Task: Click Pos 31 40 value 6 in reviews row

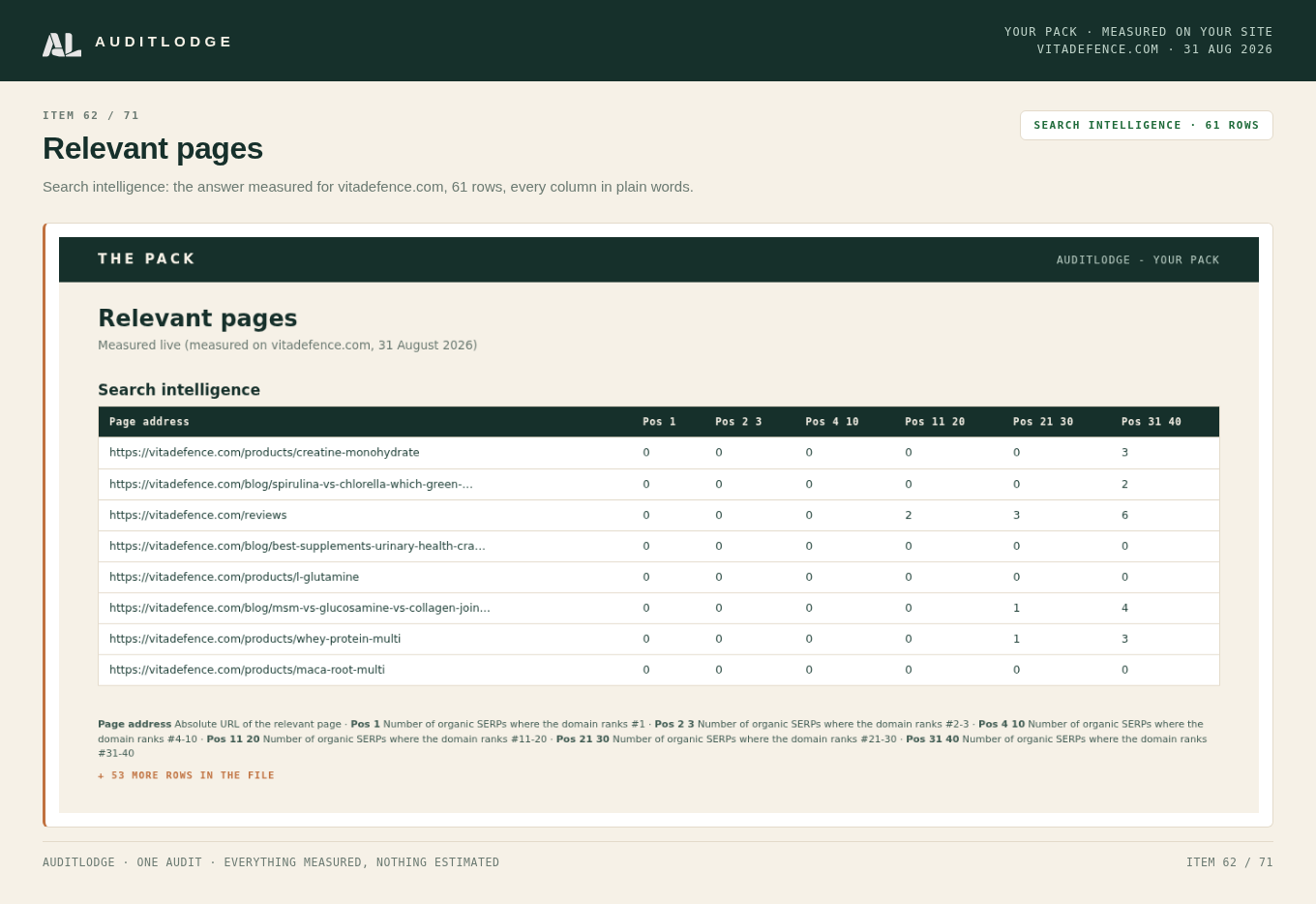Action: [x=1124, y=515]
